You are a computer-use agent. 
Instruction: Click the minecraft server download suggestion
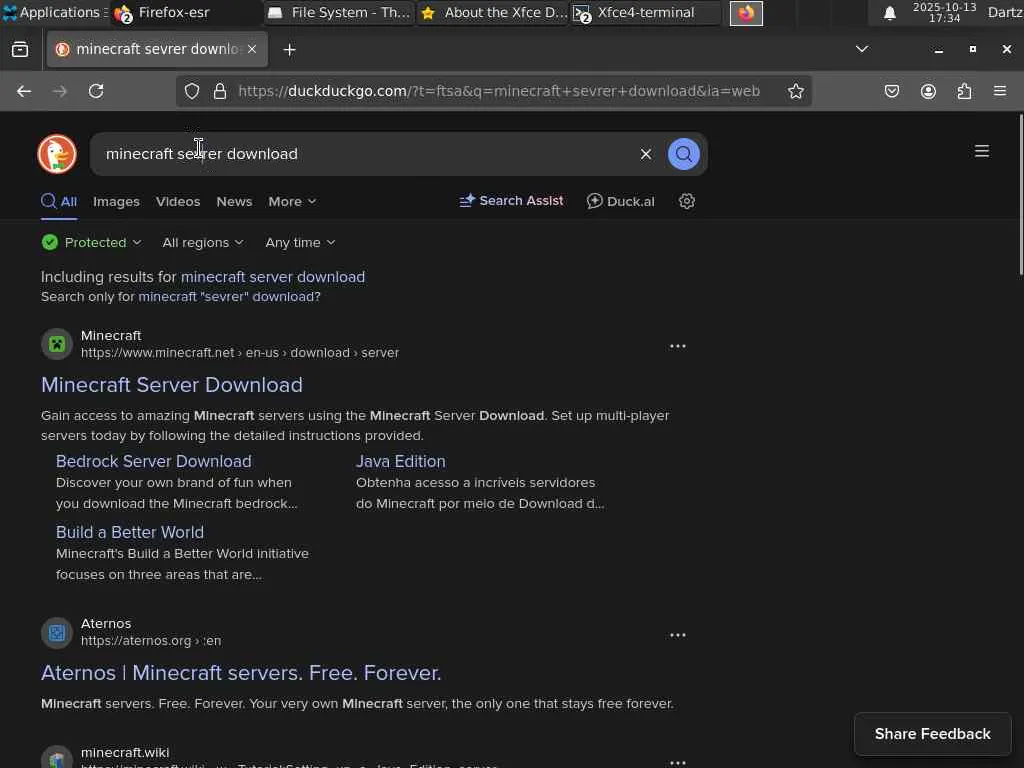point(273,277)
